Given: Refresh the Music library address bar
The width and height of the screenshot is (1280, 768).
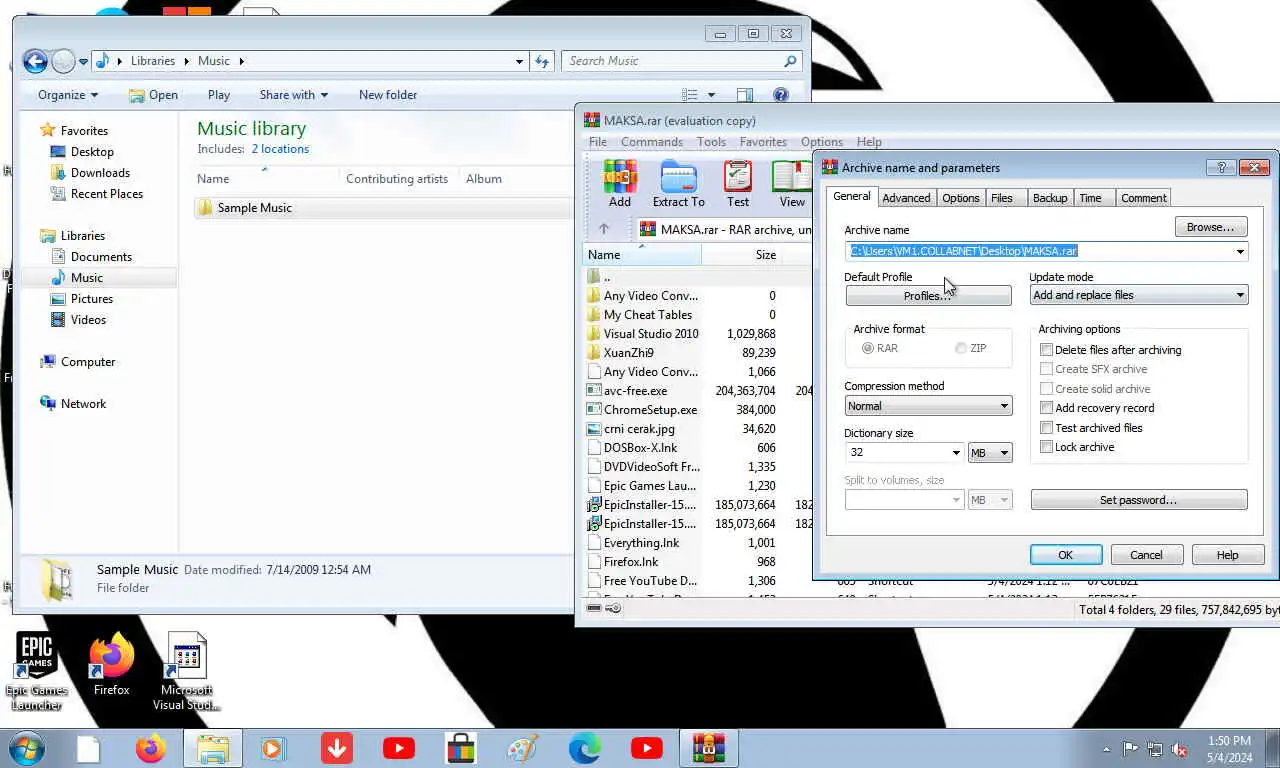Looking at the screenshot, I should point(542,61).
